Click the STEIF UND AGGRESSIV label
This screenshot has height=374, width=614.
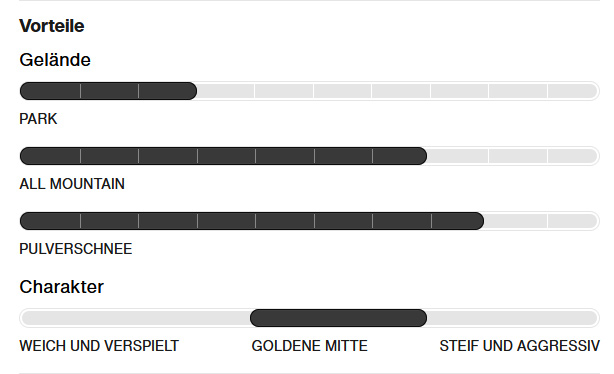point(519,346)
